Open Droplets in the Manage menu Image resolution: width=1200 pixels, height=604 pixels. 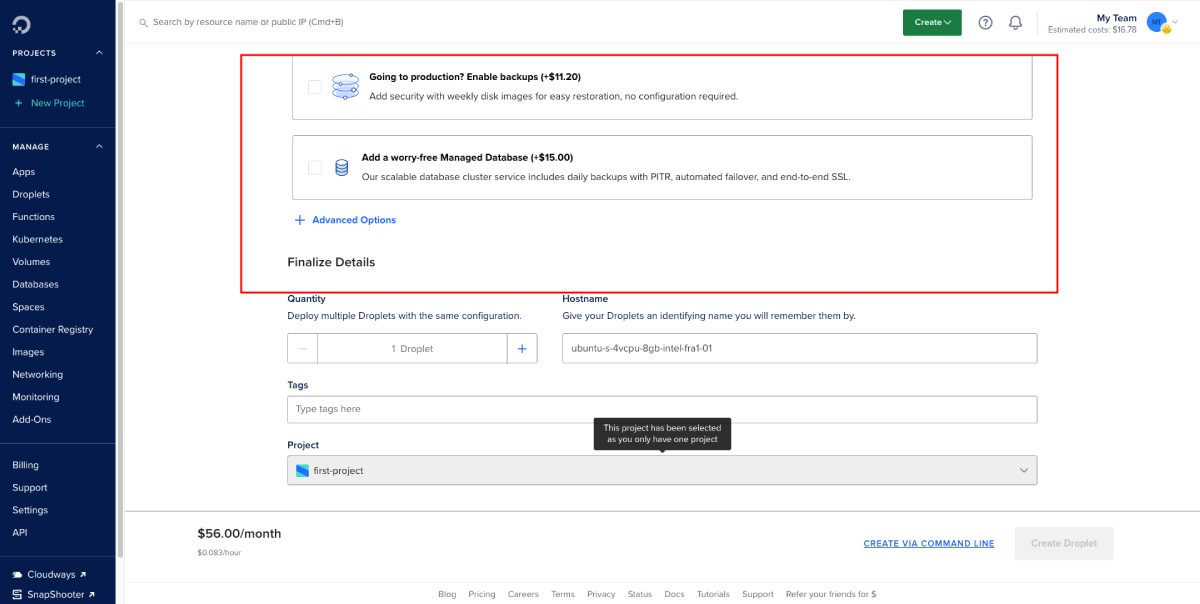pyautogui.click(x=31, y=194)
